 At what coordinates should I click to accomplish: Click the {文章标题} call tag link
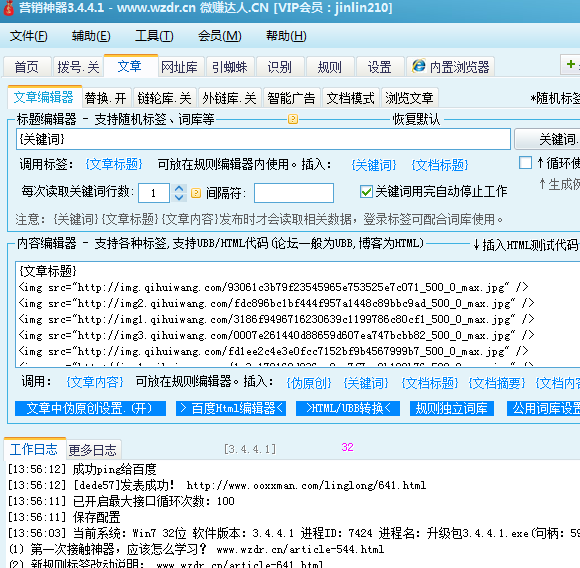coord(114,164)
